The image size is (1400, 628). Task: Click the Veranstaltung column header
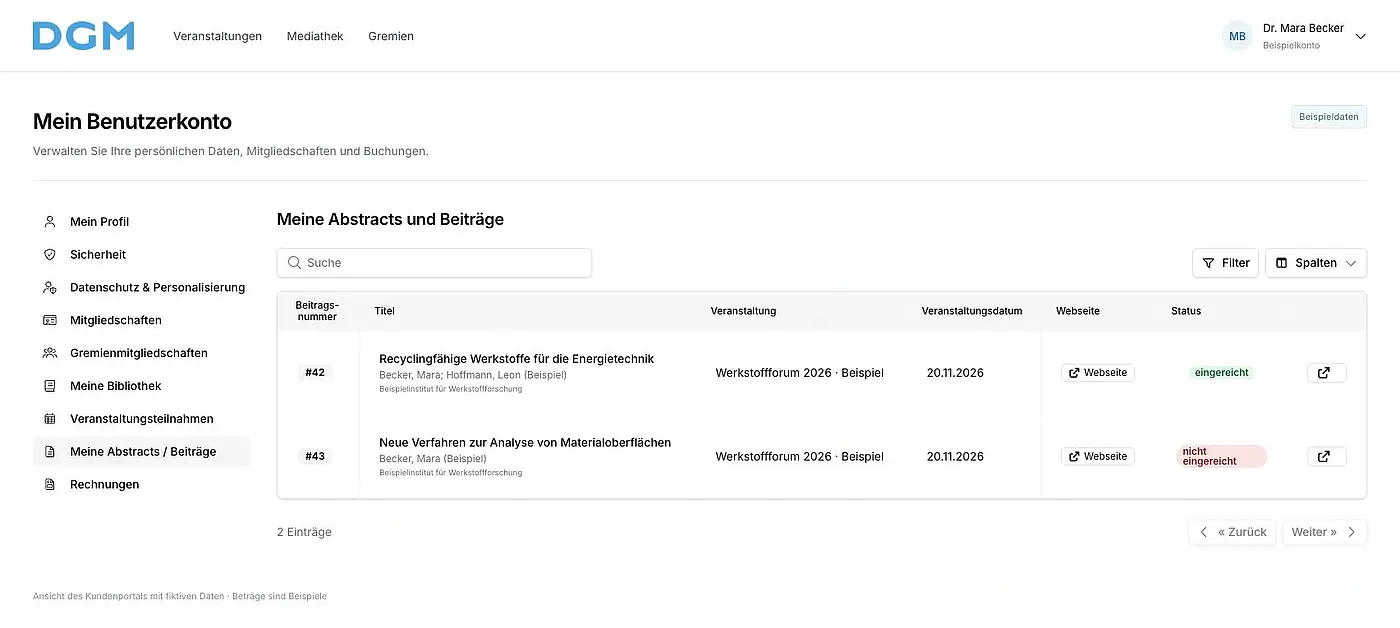pyautogui.click(x=743, y=311)
